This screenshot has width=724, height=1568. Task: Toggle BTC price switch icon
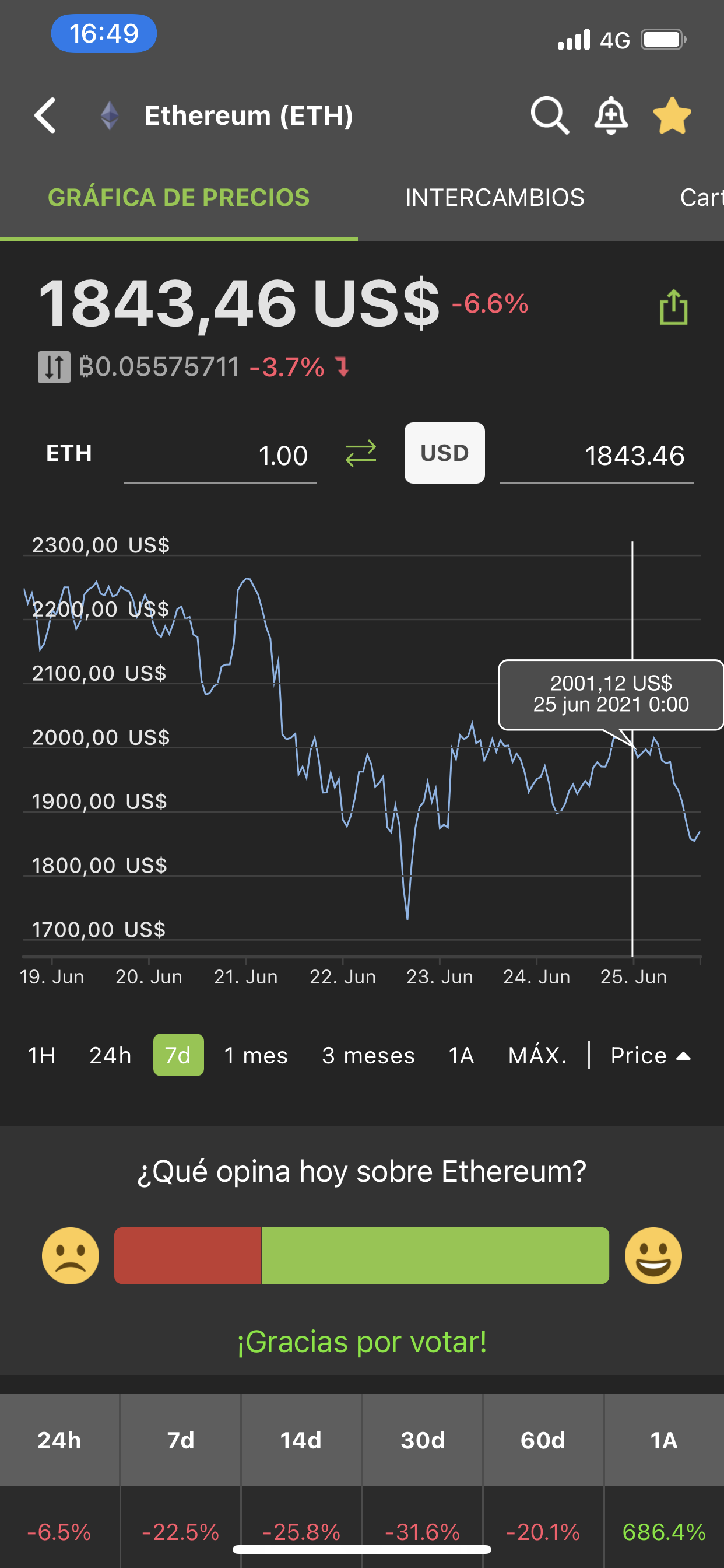click(54, 367)
